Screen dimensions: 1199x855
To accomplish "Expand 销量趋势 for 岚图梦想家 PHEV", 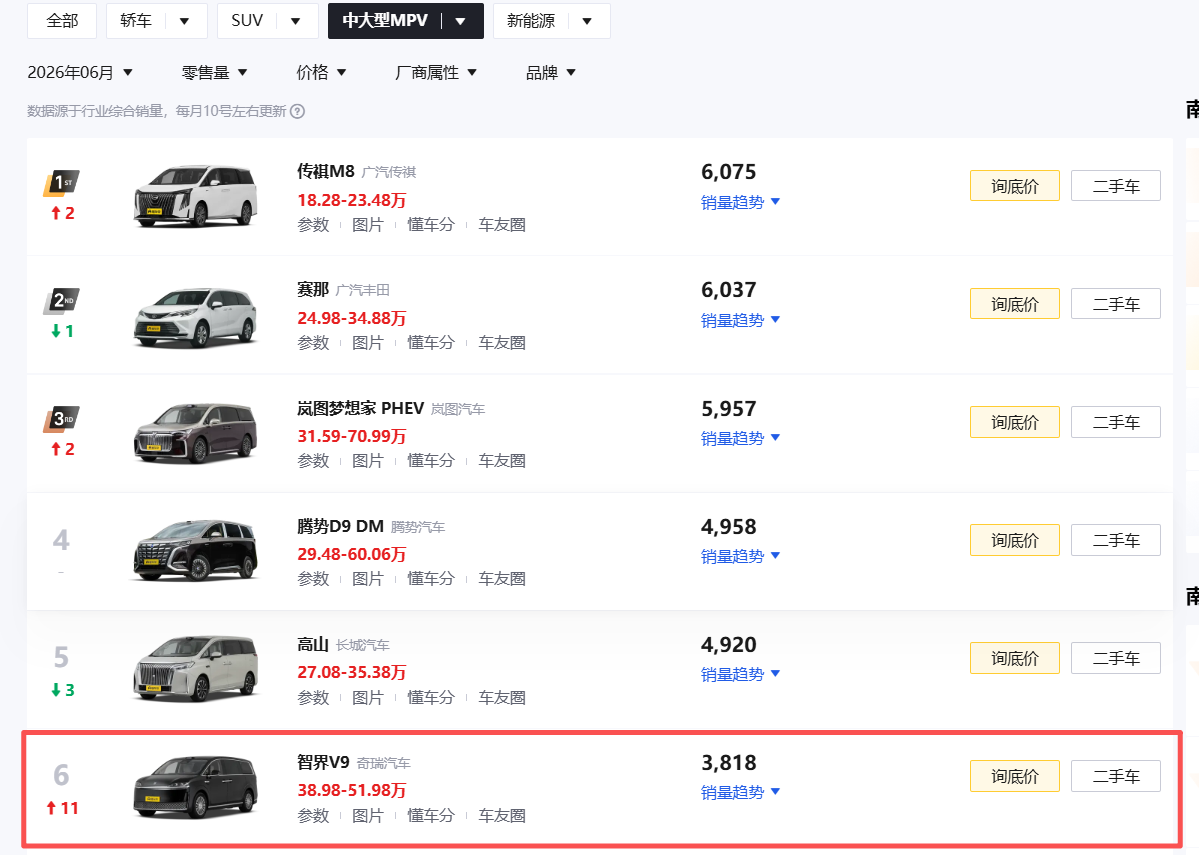I will point(740,438).
